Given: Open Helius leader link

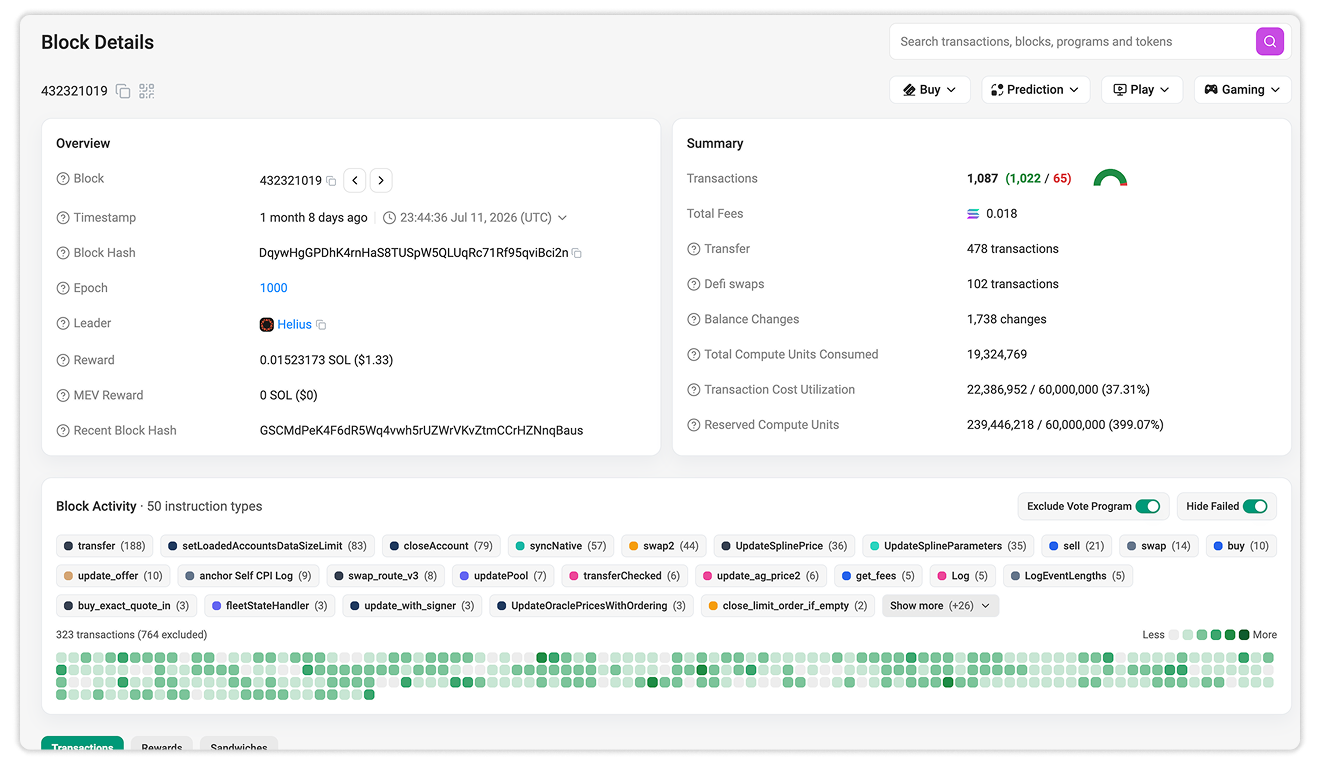Looking at the screenshot, I should (x=294, y=324).
